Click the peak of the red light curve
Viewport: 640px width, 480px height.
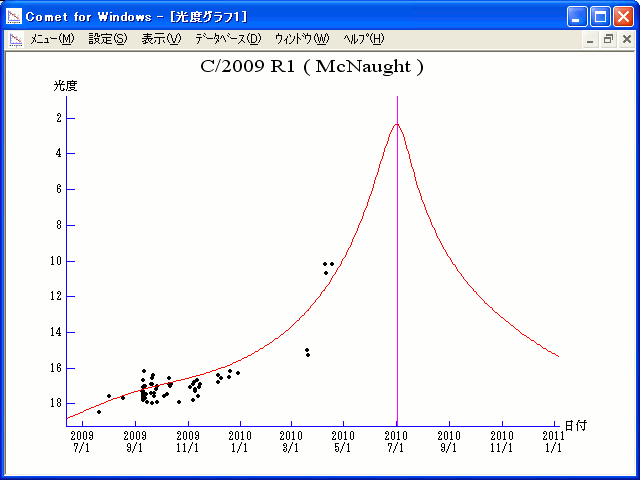pos(397,124)
